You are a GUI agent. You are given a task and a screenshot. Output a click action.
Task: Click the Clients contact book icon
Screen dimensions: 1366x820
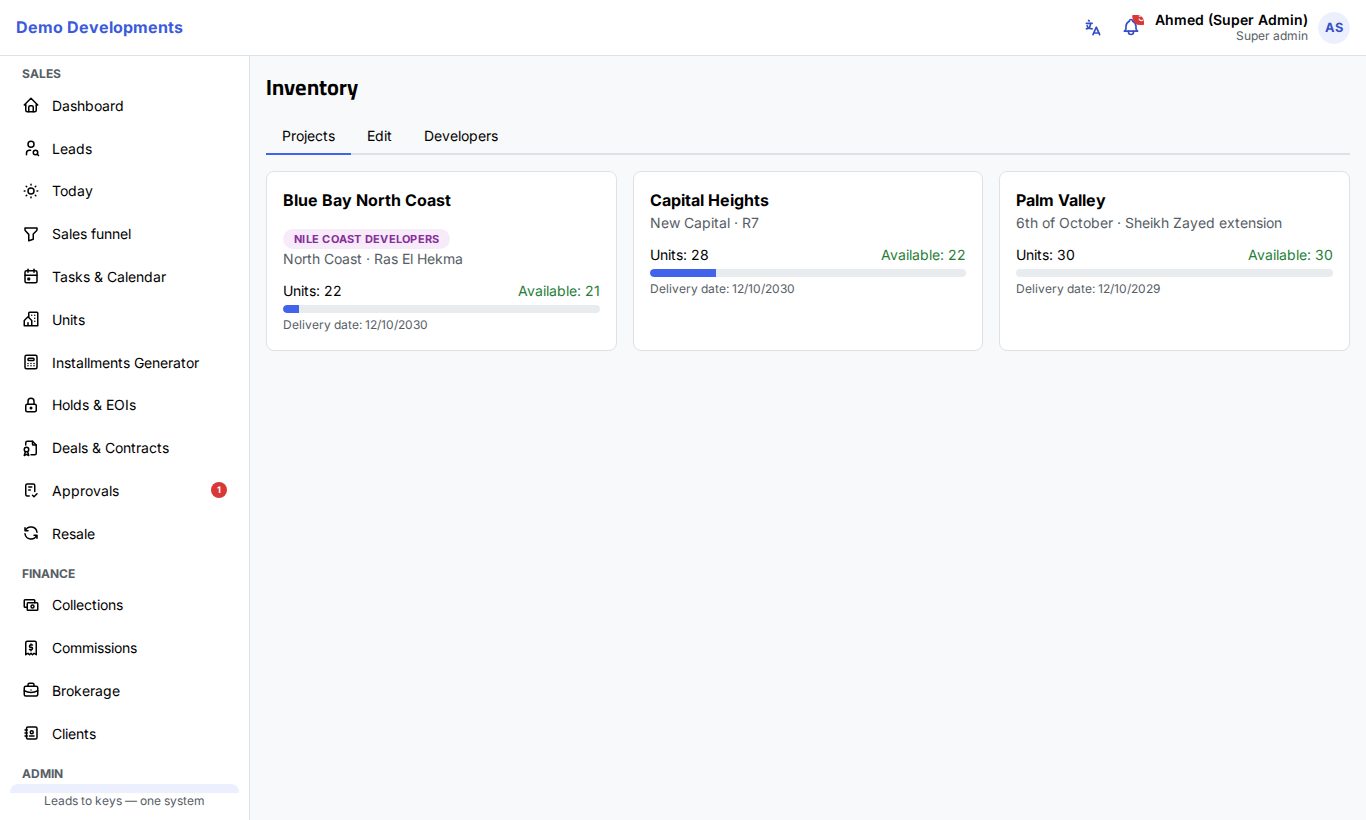pos(31,734)
